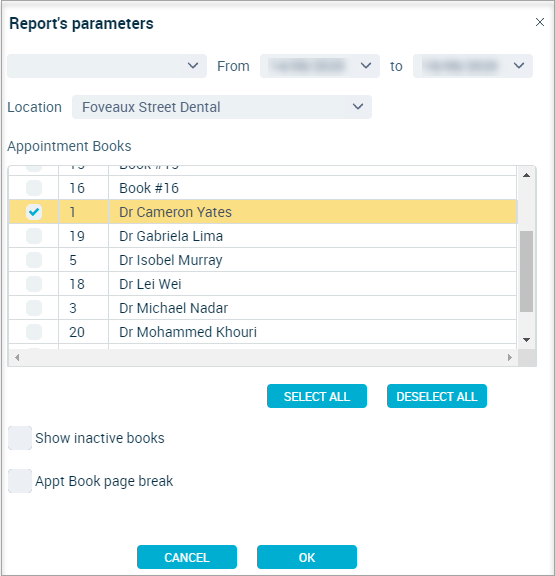Close the Report's parameters dialog
The width and height of the screenshot is (555, 576).
[540, 22]
